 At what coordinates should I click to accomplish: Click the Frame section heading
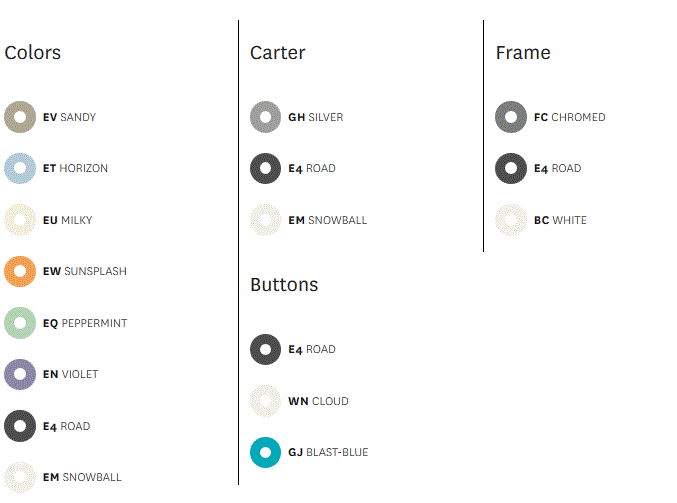523,53
